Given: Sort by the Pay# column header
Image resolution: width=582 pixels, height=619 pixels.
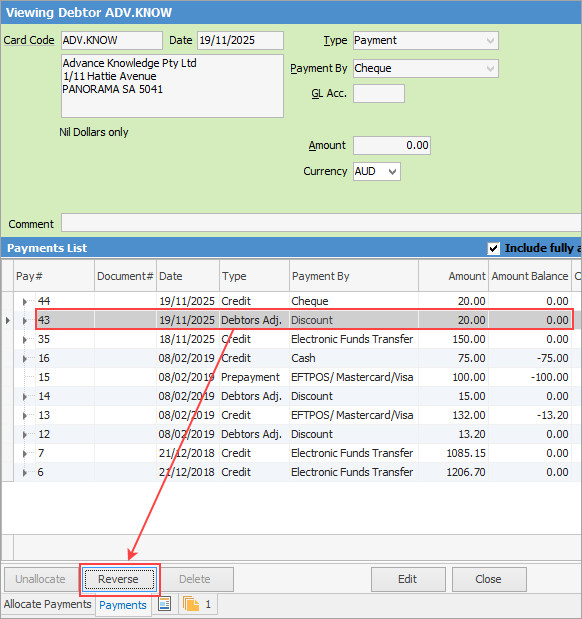Looking at the screenshot, I should pyautogui.click(x=54, y=276).
